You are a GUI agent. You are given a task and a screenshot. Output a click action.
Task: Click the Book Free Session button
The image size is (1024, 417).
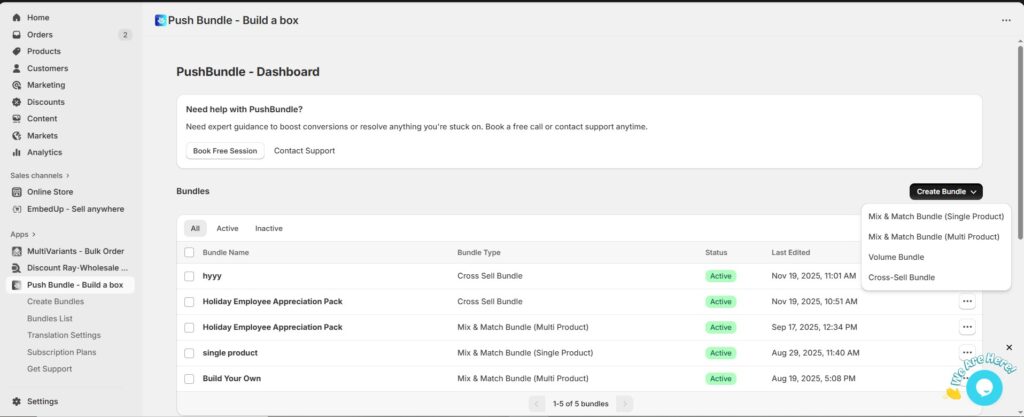(225, 151)
